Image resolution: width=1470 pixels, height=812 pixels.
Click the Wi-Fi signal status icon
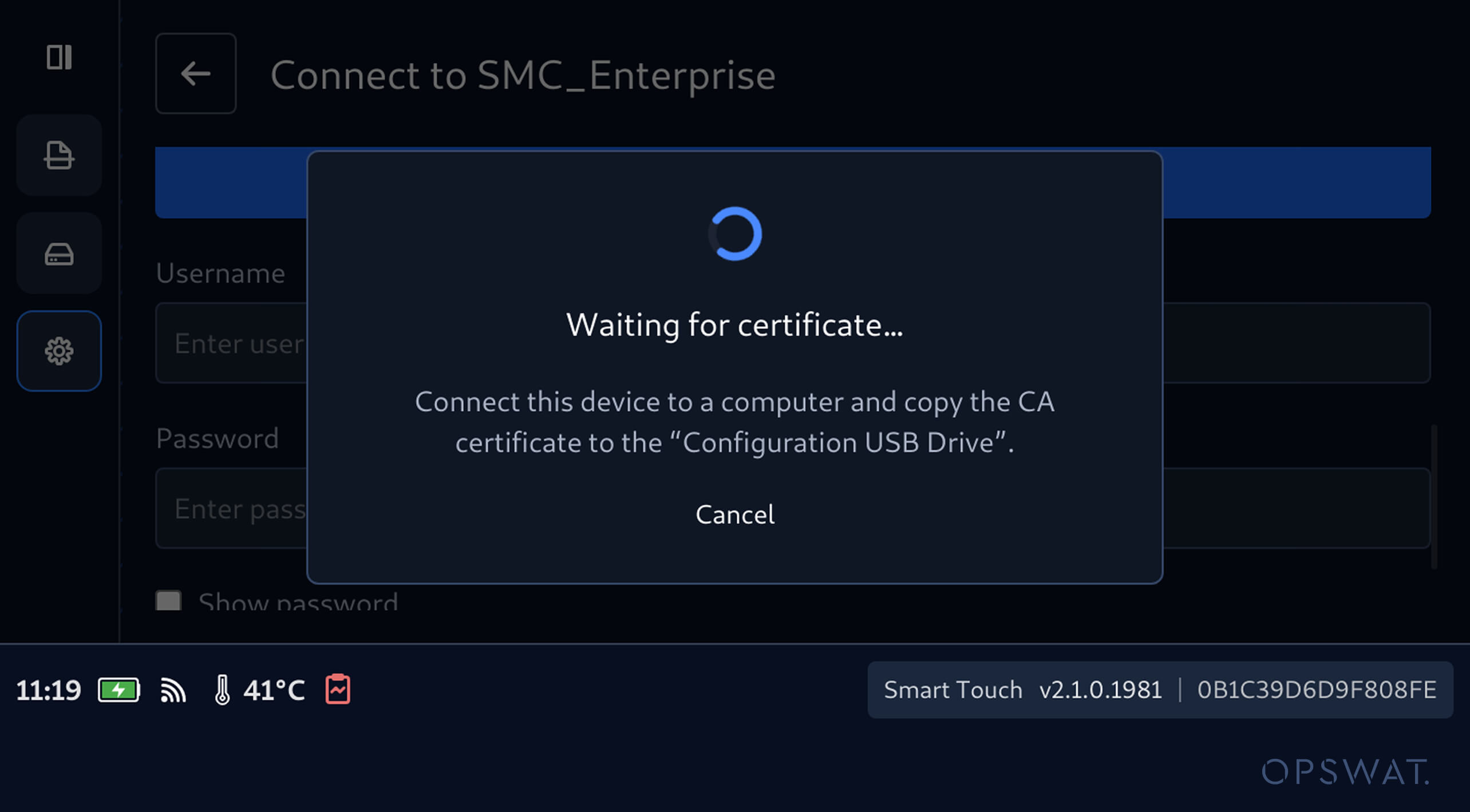pyautogui.click(x=173, y=690)
